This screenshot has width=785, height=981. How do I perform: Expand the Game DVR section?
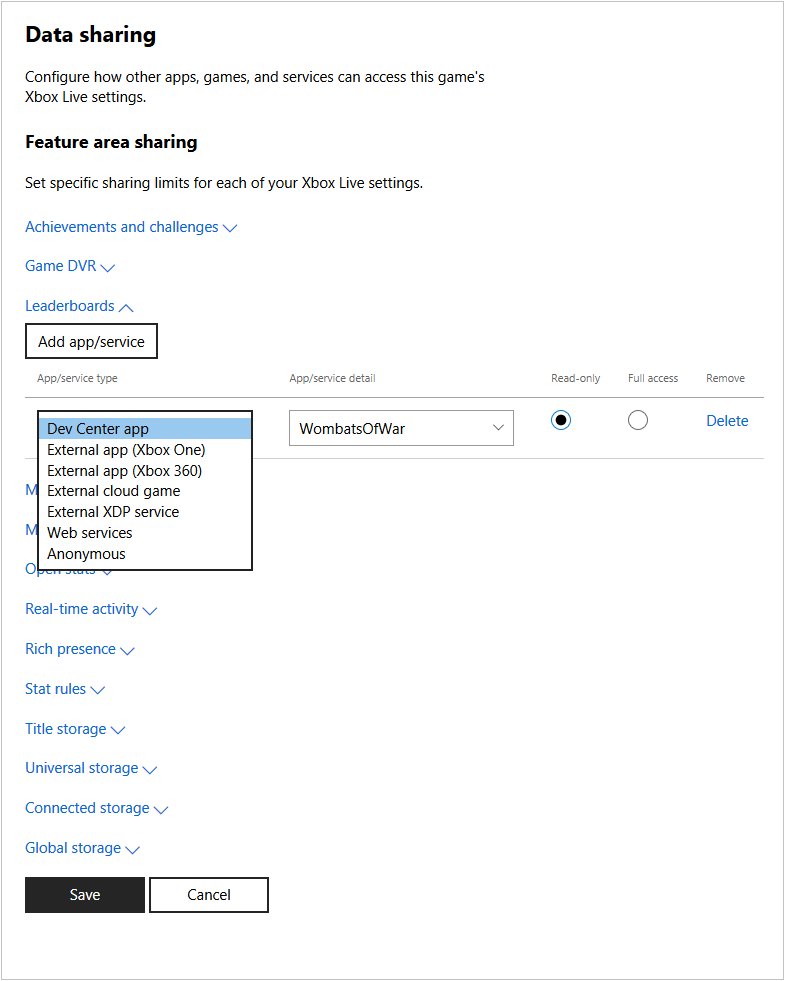70,267
